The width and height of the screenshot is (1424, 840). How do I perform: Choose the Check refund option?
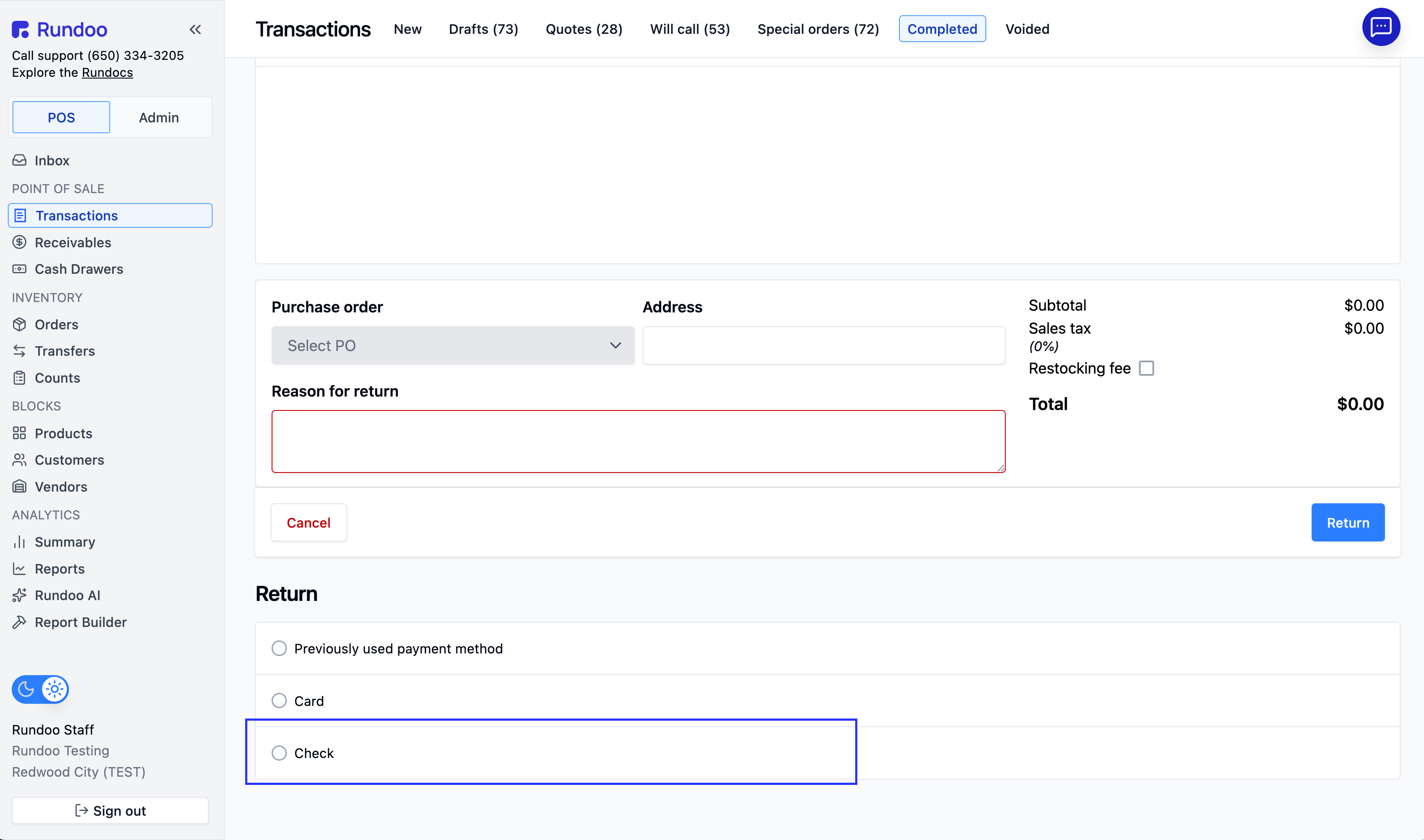pyautogui.click(x=279, y=753)
